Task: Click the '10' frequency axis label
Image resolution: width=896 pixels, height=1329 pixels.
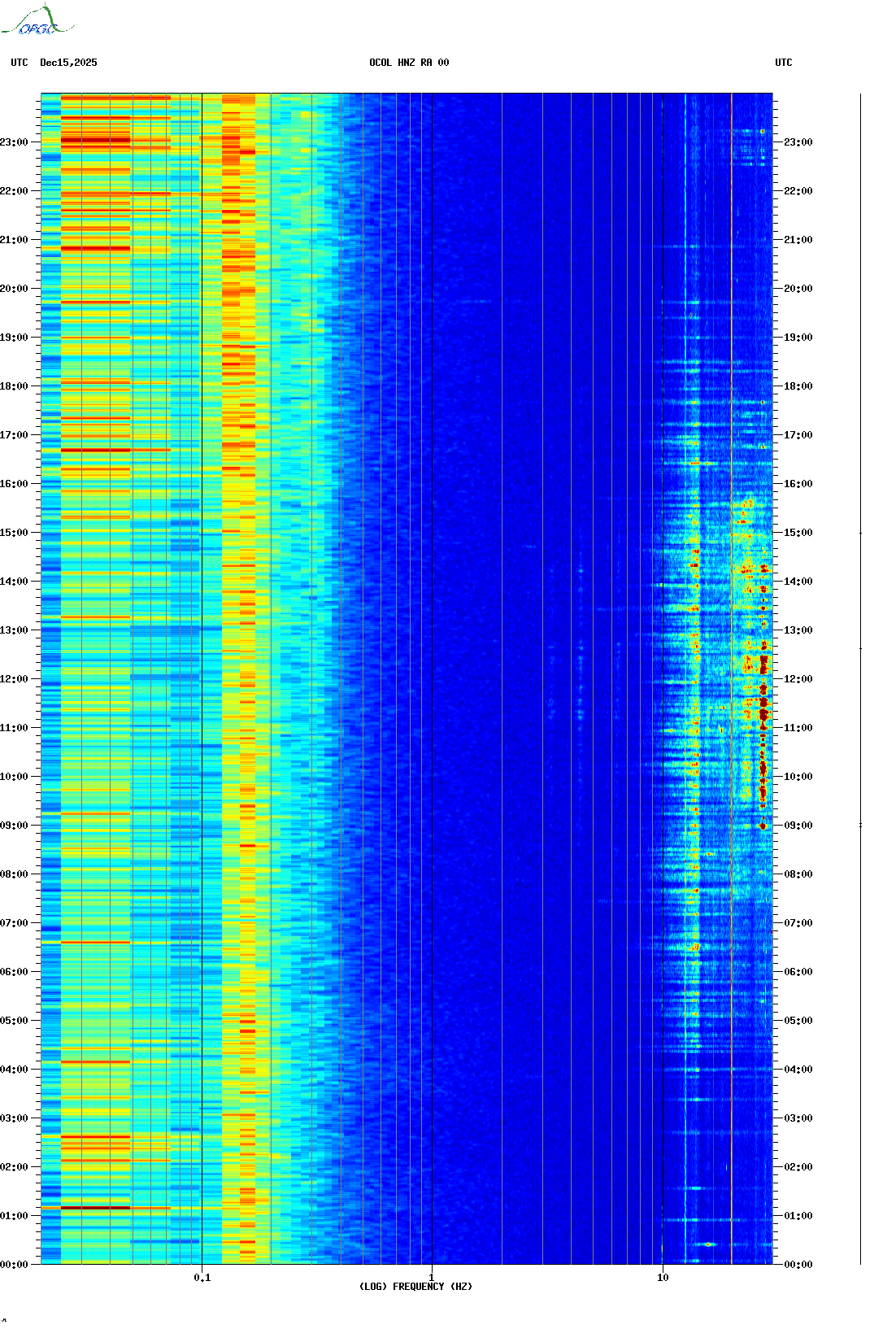Action: click(663, 1278)
